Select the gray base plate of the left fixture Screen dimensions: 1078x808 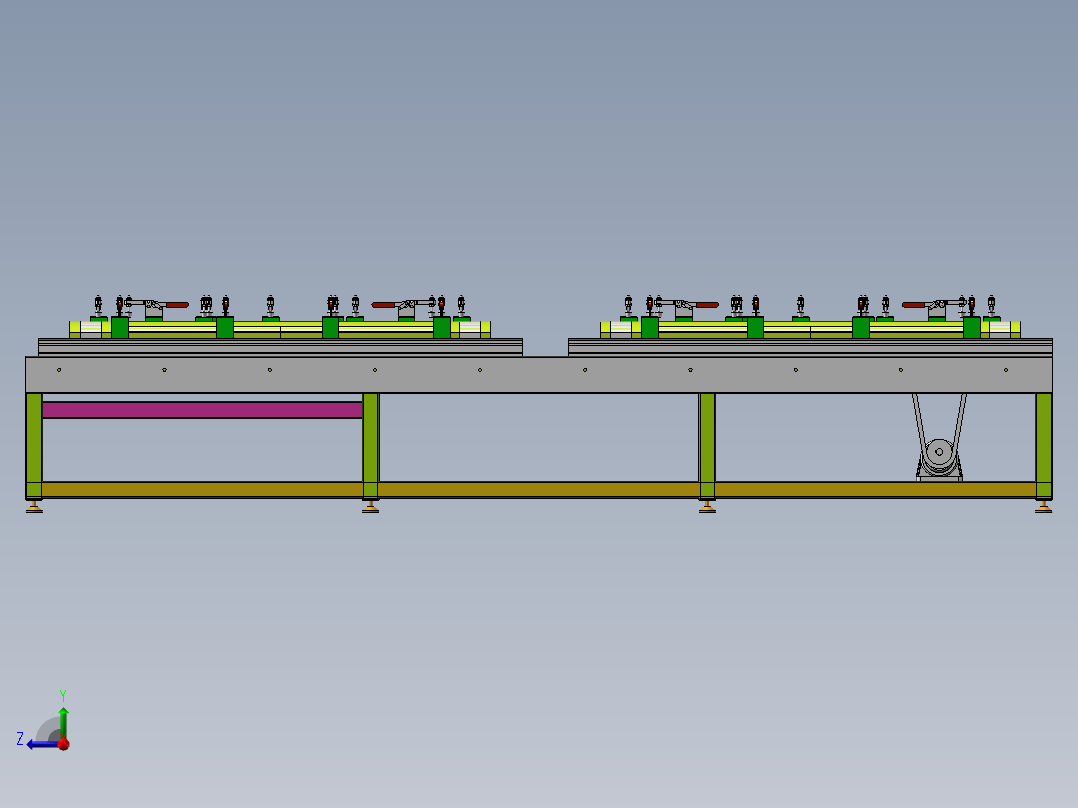click(280, 349)
